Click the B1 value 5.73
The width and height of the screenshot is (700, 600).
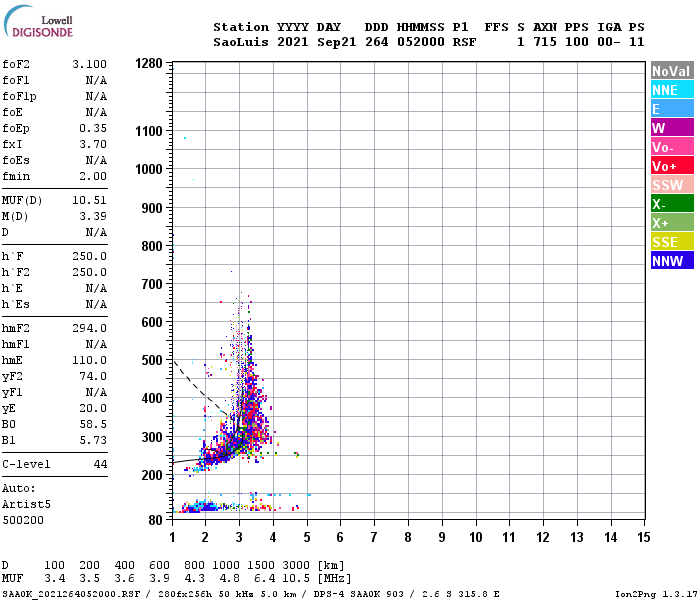[x=93, y=441]
